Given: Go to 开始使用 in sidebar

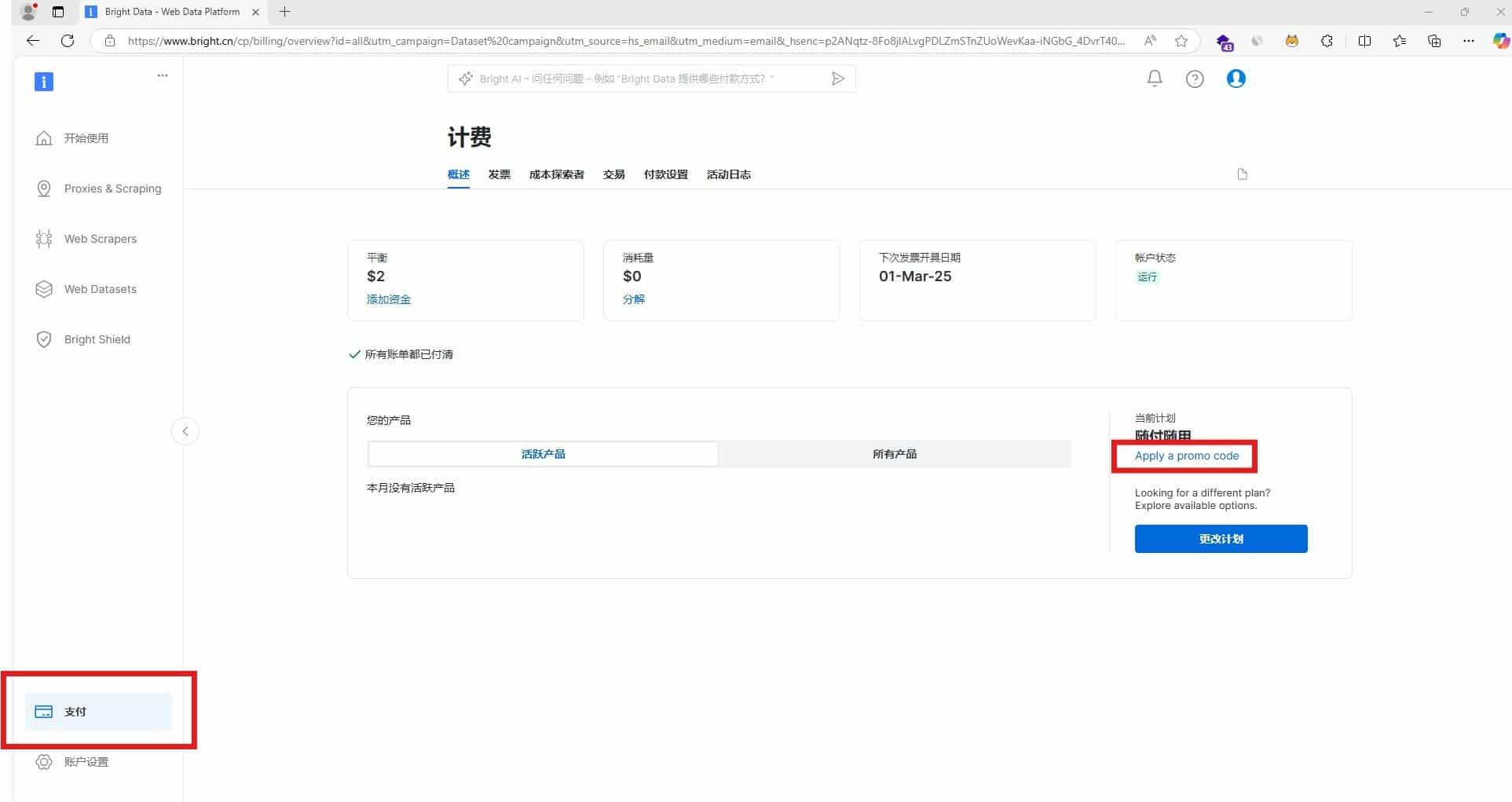Looking at the screenshot, I should tap(86, 138).
